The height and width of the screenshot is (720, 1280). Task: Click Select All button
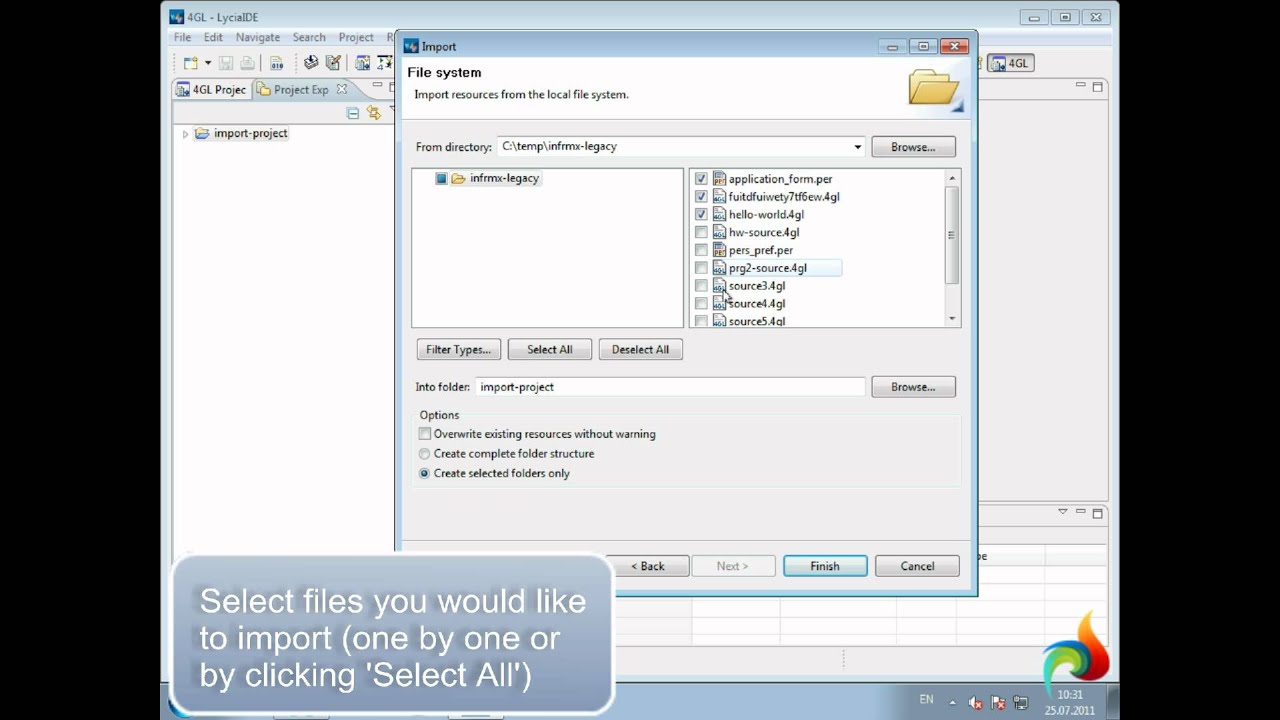[550, 349]
